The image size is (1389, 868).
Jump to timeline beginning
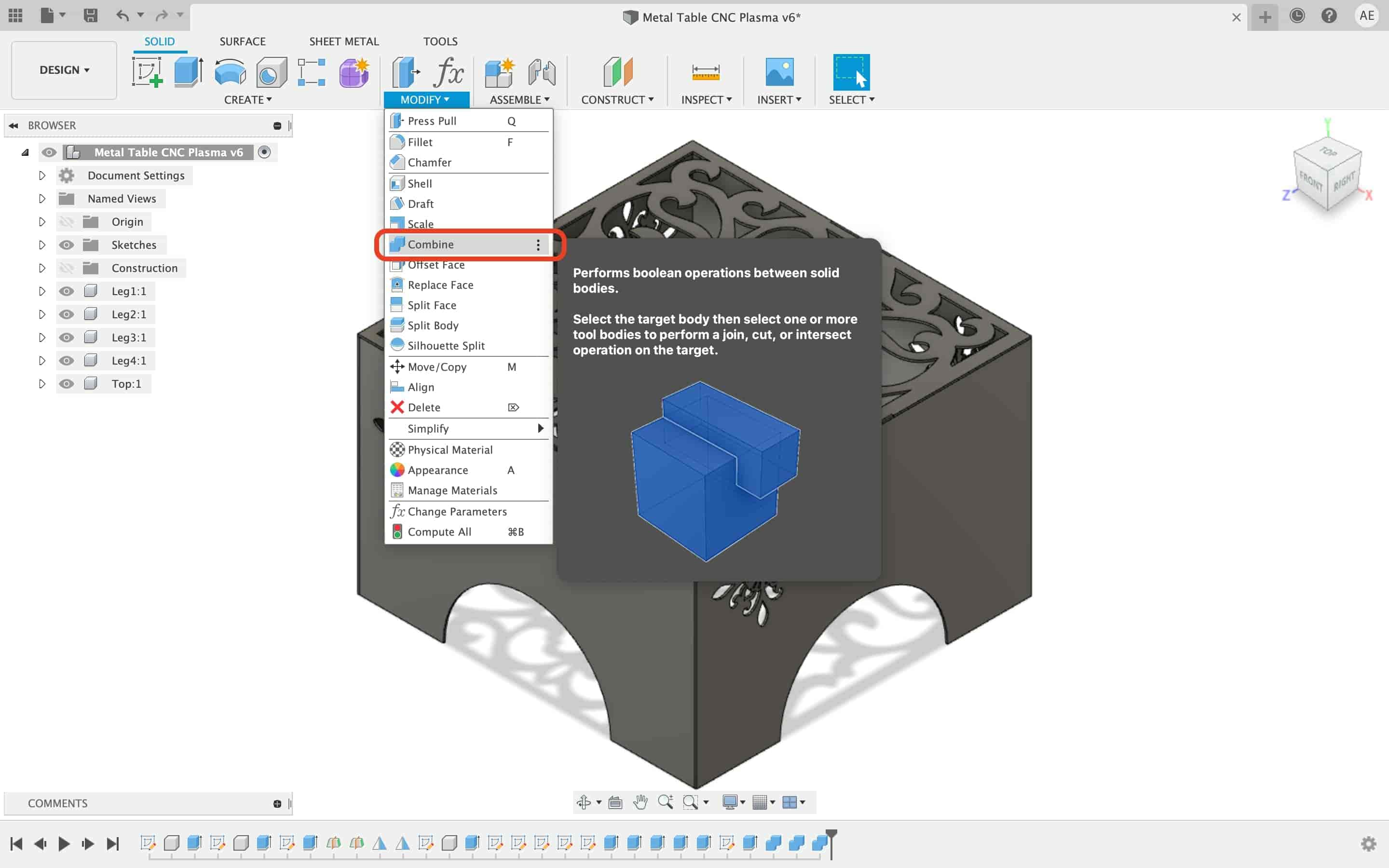click(16, 843)
